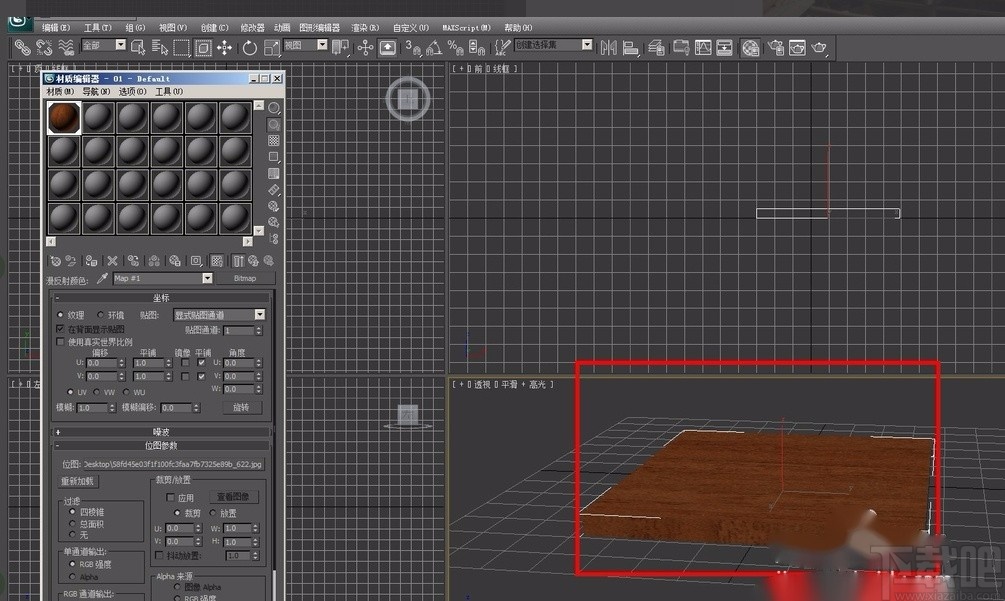Activate the Select and Uniform Scale tool

[270, 47]
